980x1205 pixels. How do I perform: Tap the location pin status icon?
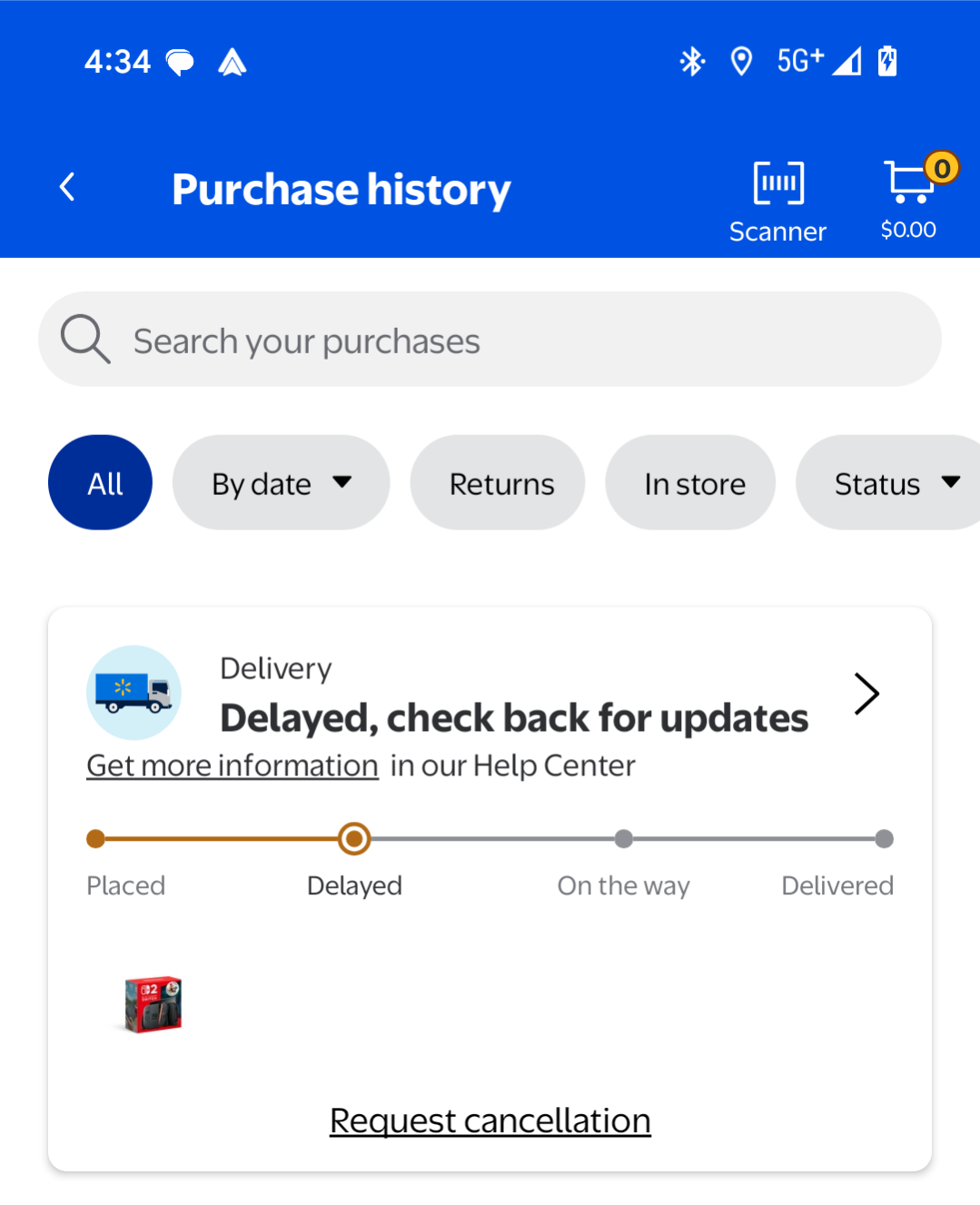pyautogui.click(x=741, y=62)
